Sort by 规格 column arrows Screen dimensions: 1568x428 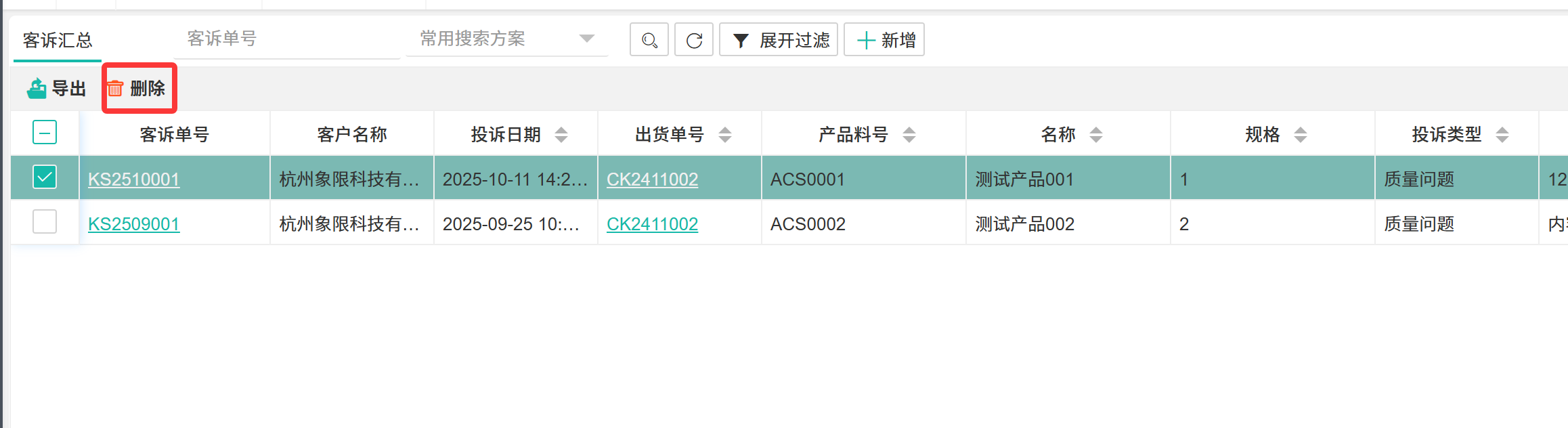coord(1301,134)
